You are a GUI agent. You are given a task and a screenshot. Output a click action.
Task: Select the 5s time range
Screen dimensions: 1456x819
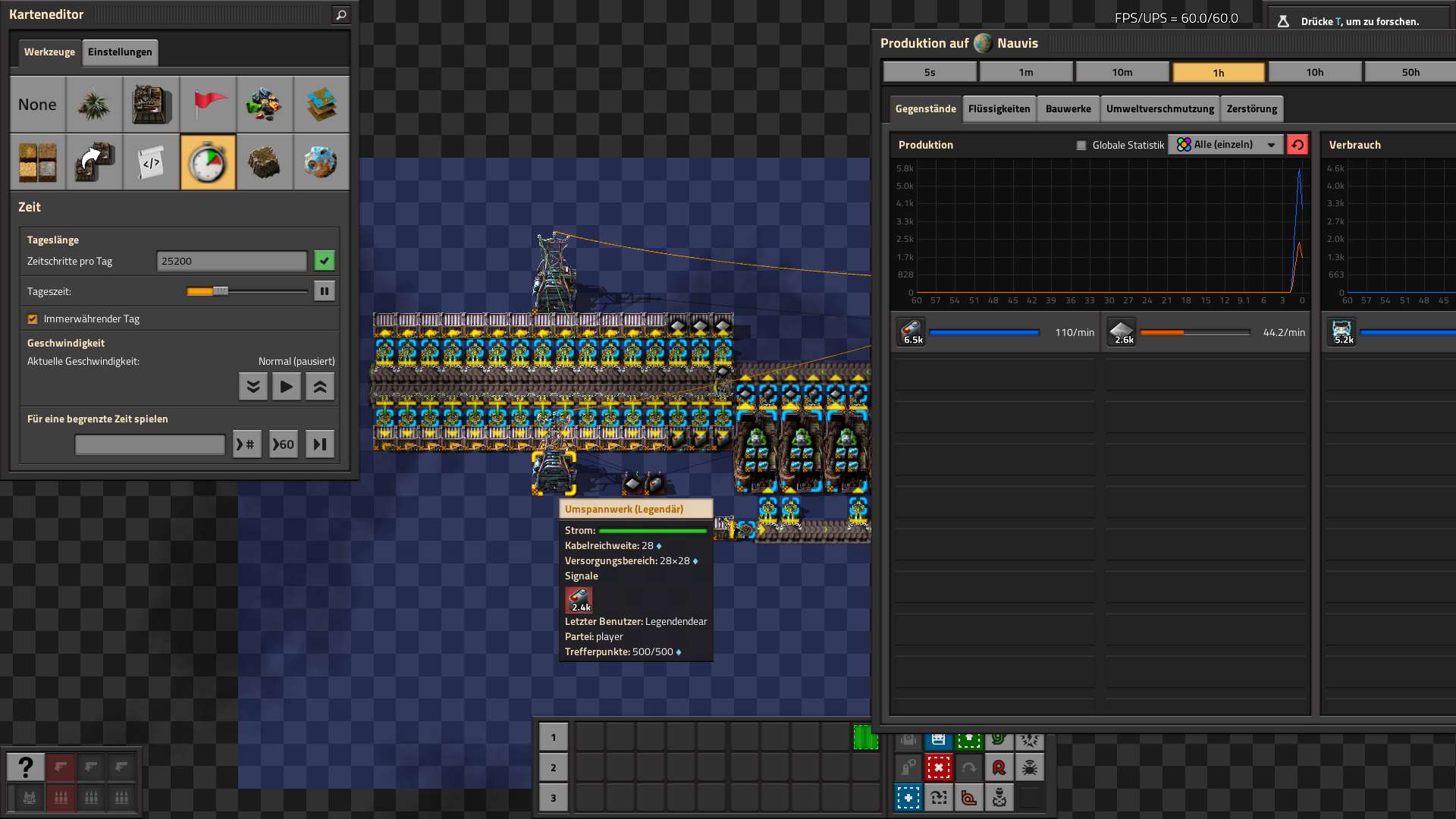coord(930,72)
